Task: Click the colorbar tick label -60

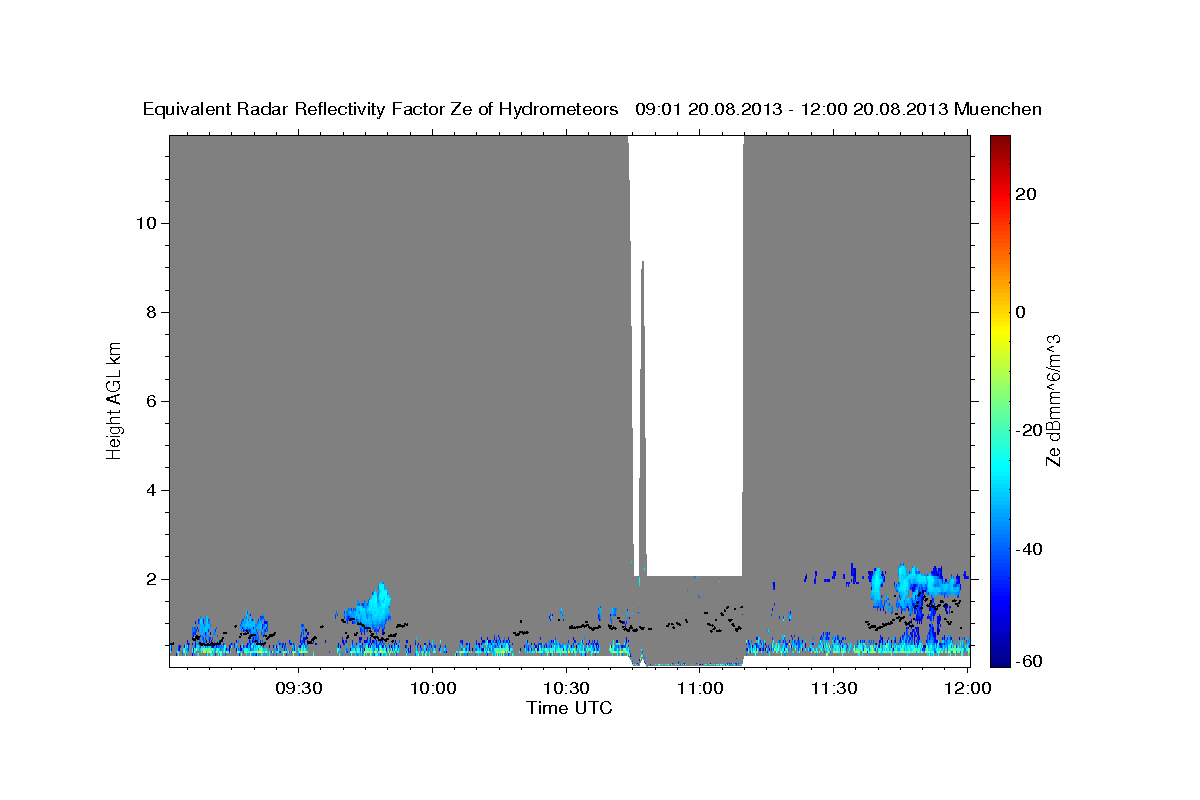Action: (1030, 661)
